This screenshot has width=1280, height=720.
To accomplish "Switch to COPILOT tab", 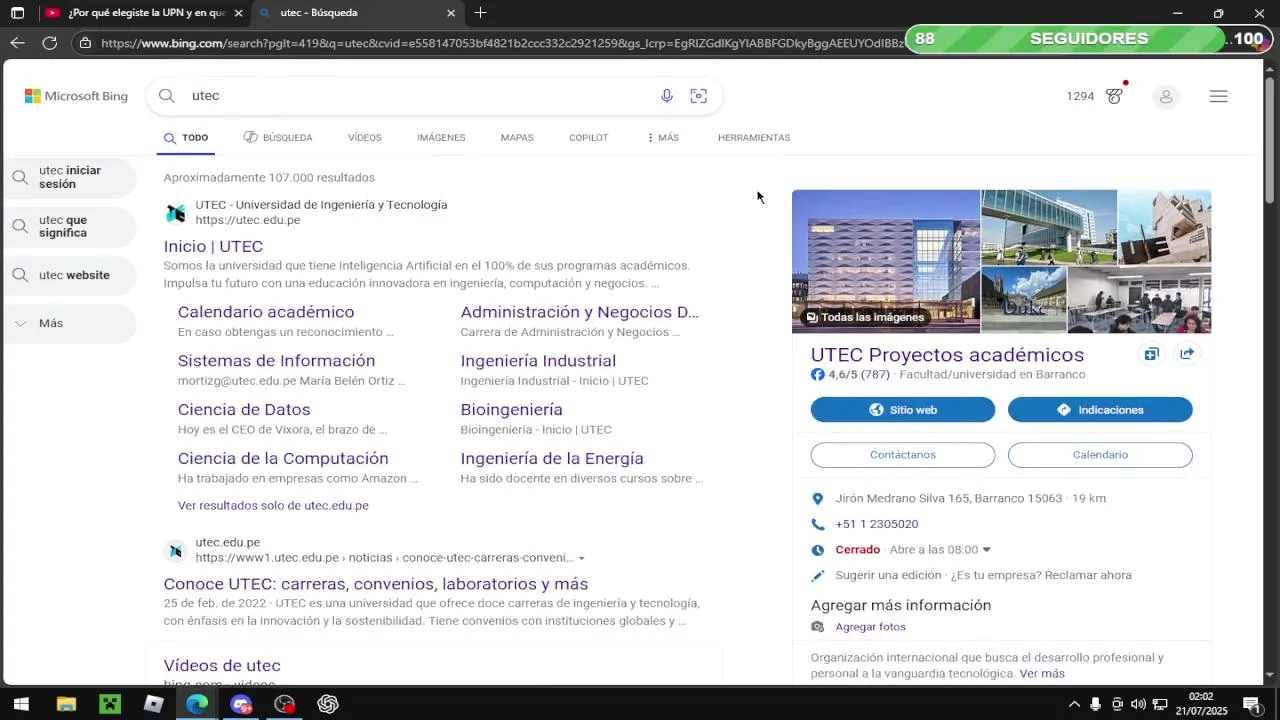I will 588,138.
